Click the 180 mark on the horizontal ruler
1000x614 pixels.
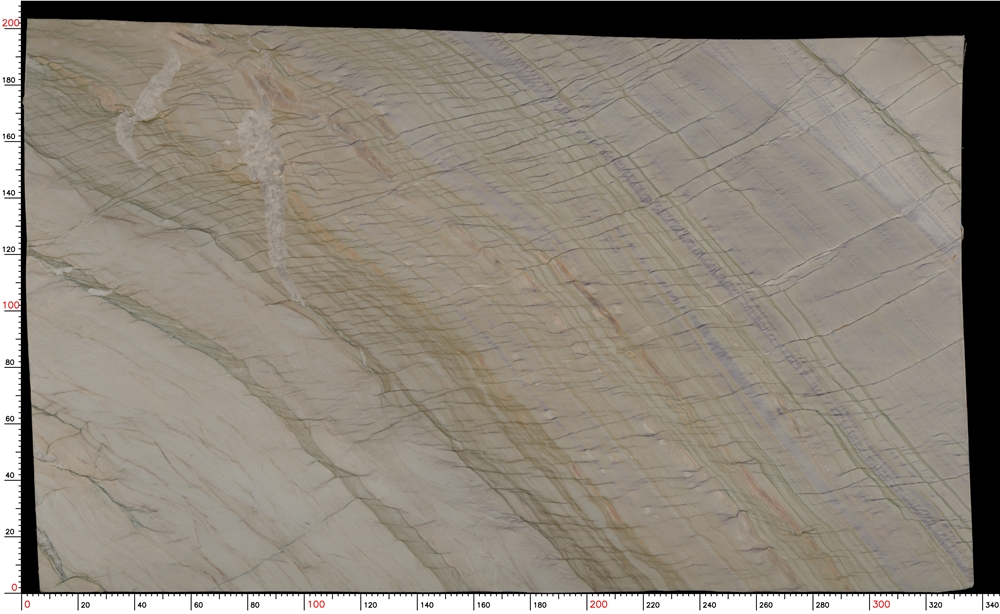pyautogui.click(x=540, y=605)
